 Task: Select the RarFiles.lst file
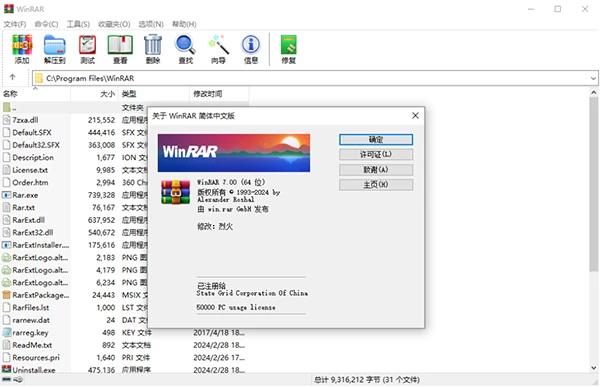tap(31, 308)
